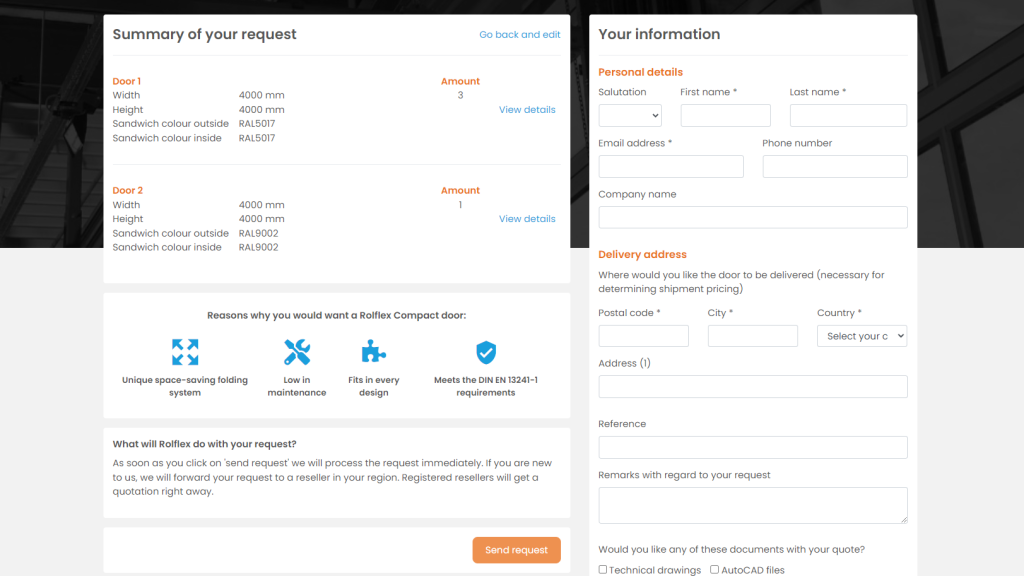The height and width of the screenshot is (576, 1024).
Task: Select the City text field
Action: point(752,336)
